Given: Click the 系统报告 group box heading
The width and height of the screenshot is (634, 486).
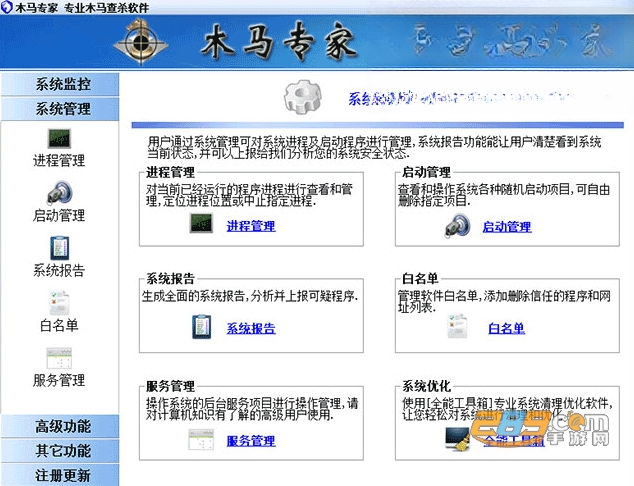Looking at the screenshot, I should point(170,279).
